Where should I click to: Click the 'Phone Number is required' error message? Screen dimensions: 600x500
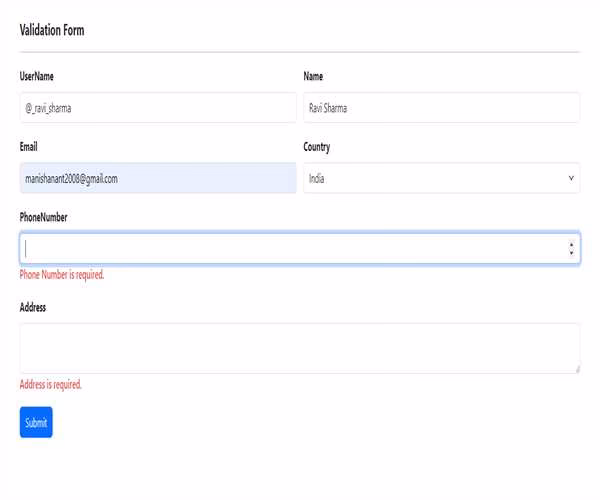pyautogui.click(x=62, y=275)
